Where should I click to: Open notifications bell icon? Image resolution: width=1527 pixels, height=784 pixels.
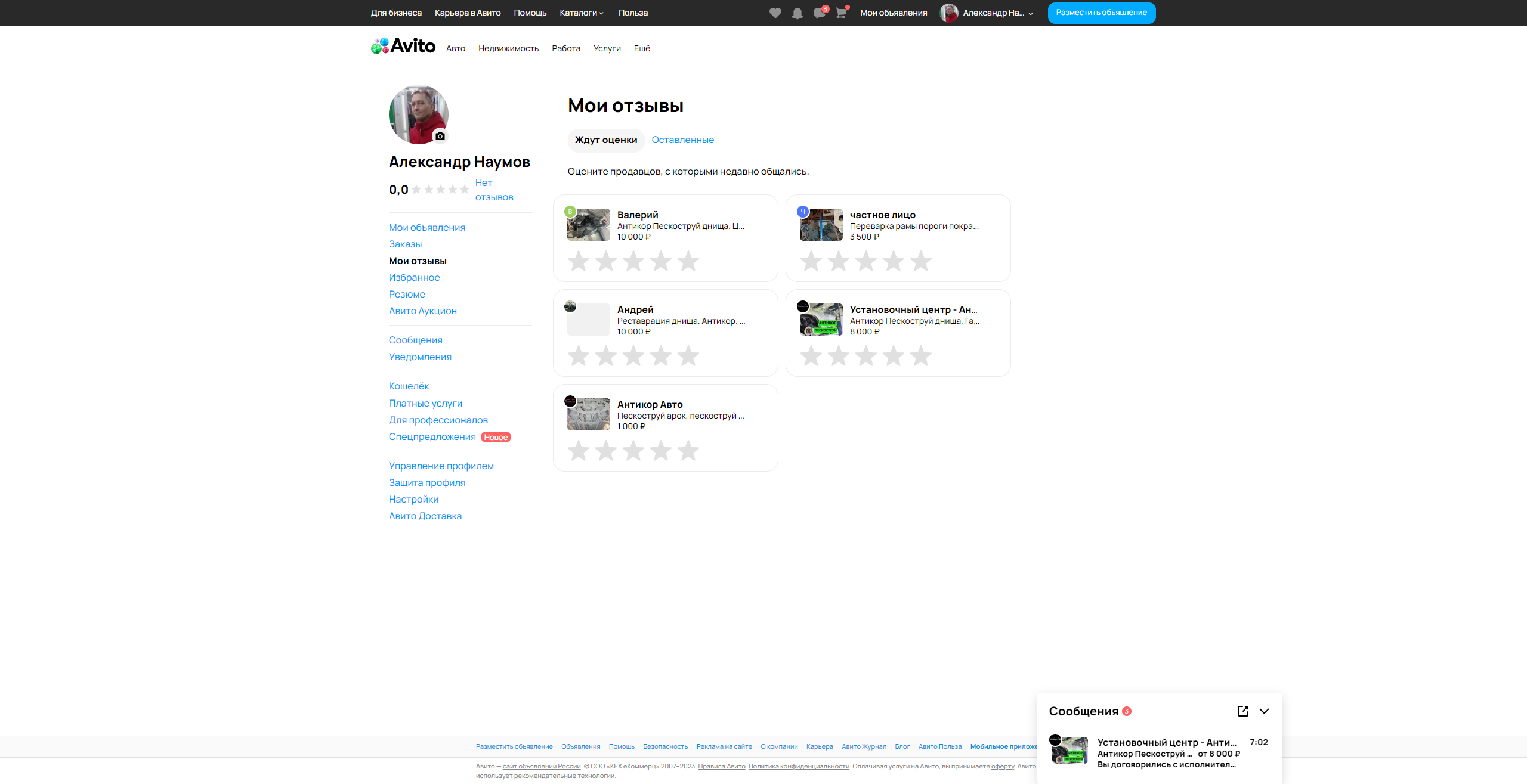(x=797, y=13)
